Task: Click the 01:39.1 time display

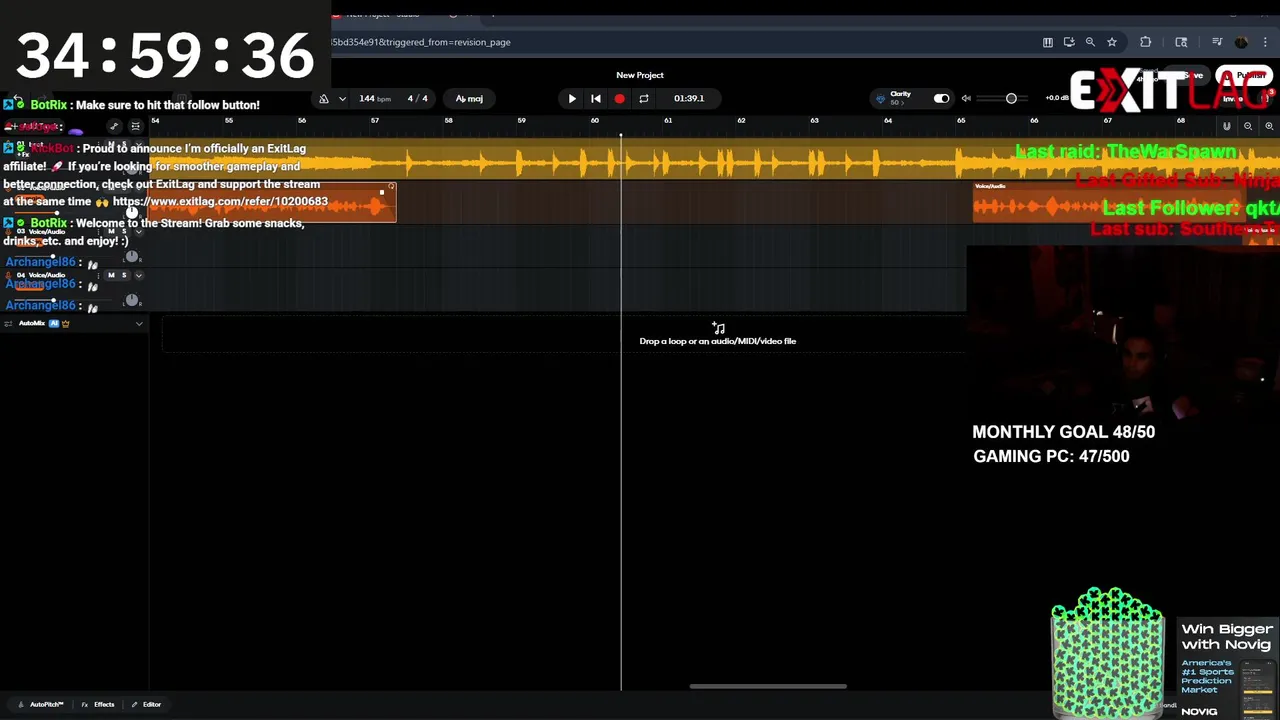Action: tap(689, 99)
